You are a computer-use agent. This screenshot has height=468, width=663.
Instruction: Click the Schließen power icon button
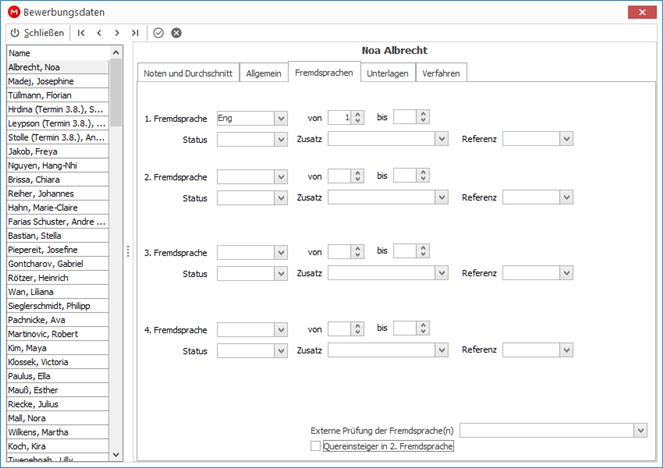(x=37, y=33)
